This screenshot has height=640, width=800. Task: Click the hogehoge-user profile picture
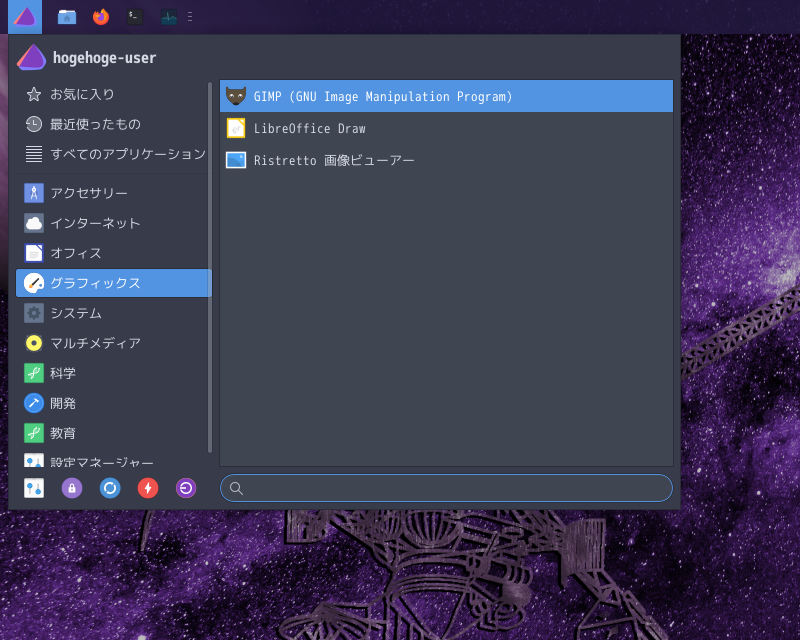[x=32, y=57]
